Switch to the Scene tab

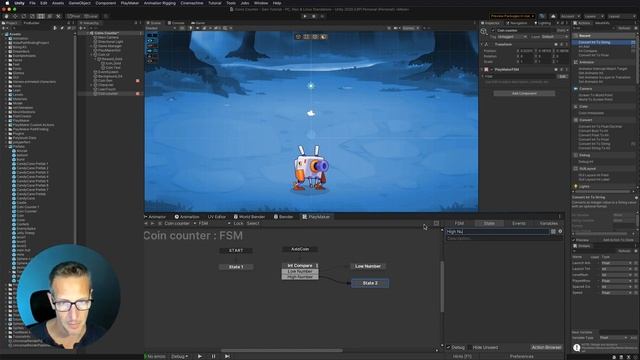point(154,23)
